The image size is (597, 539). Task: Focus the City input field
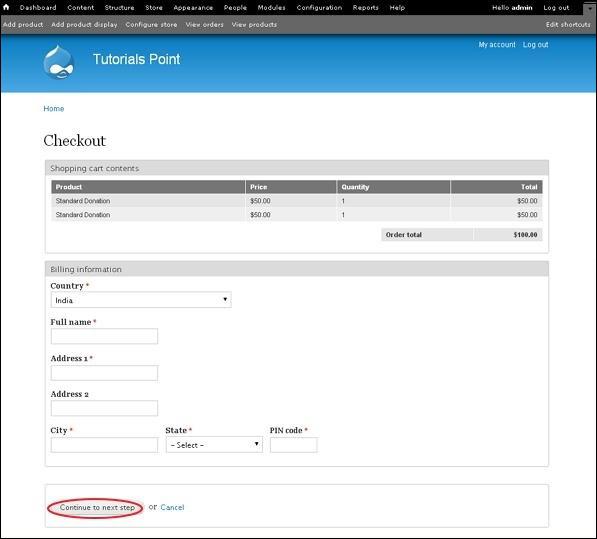(104, 445)
